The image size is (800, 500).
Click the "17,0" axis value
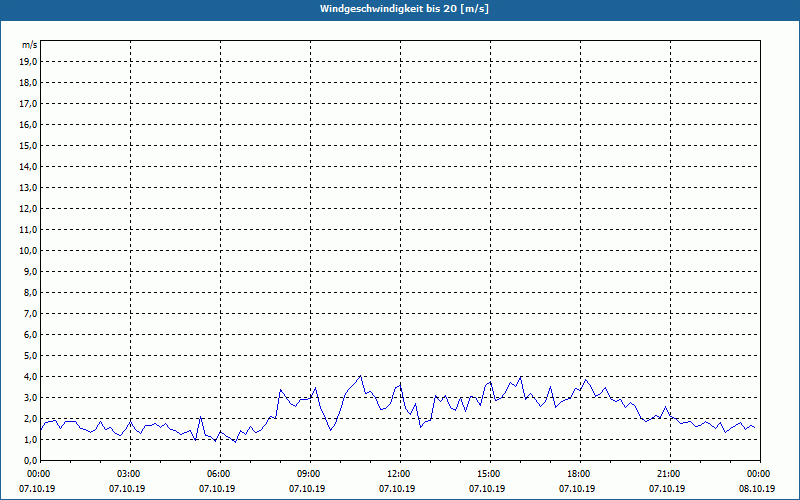pyautogui.click(x=29, y=104)
